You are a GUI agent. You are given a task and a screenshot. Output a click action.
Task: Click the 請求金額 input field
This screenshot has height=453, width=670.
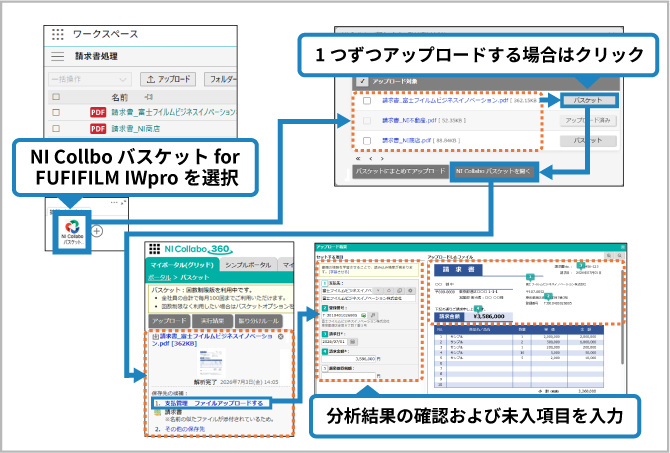point(348,359)
